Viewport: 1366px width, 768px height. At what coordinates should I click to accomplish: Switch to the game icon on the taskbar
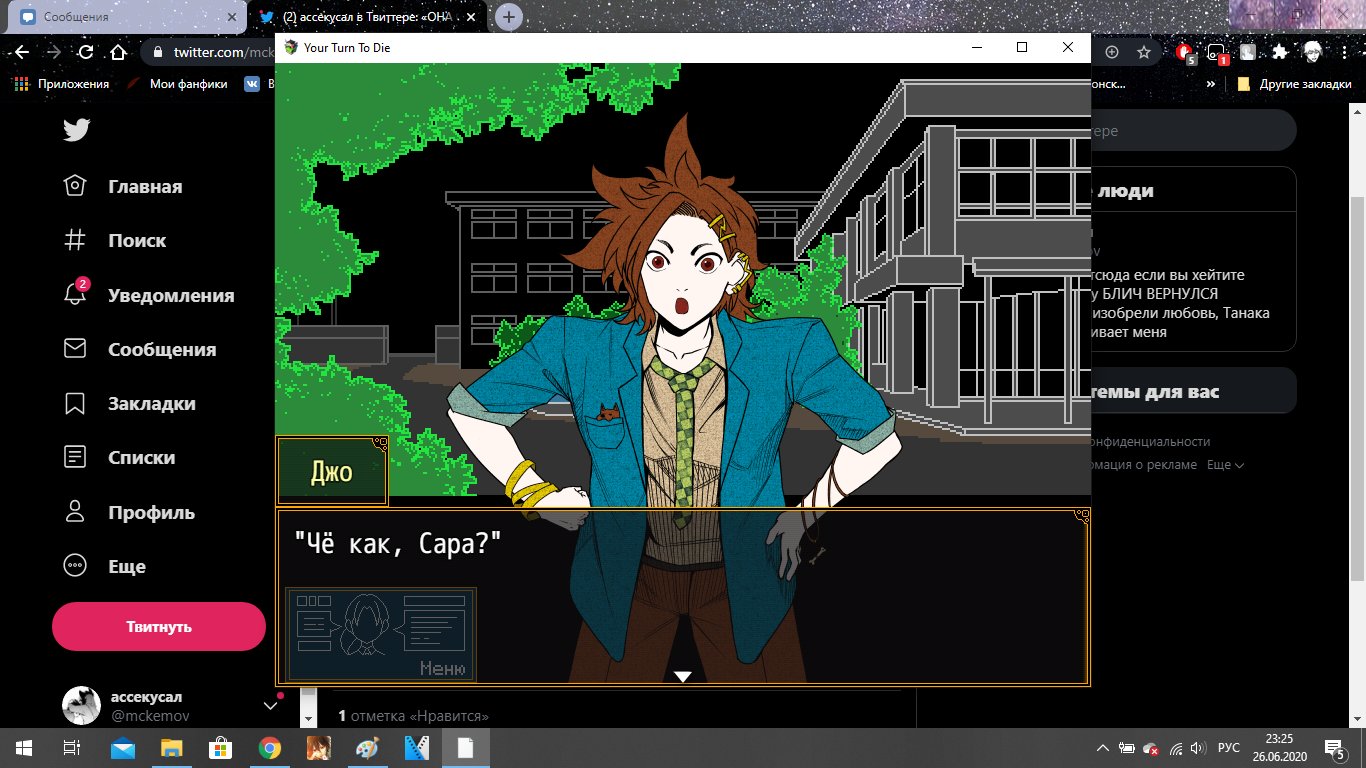click(318, 748)
